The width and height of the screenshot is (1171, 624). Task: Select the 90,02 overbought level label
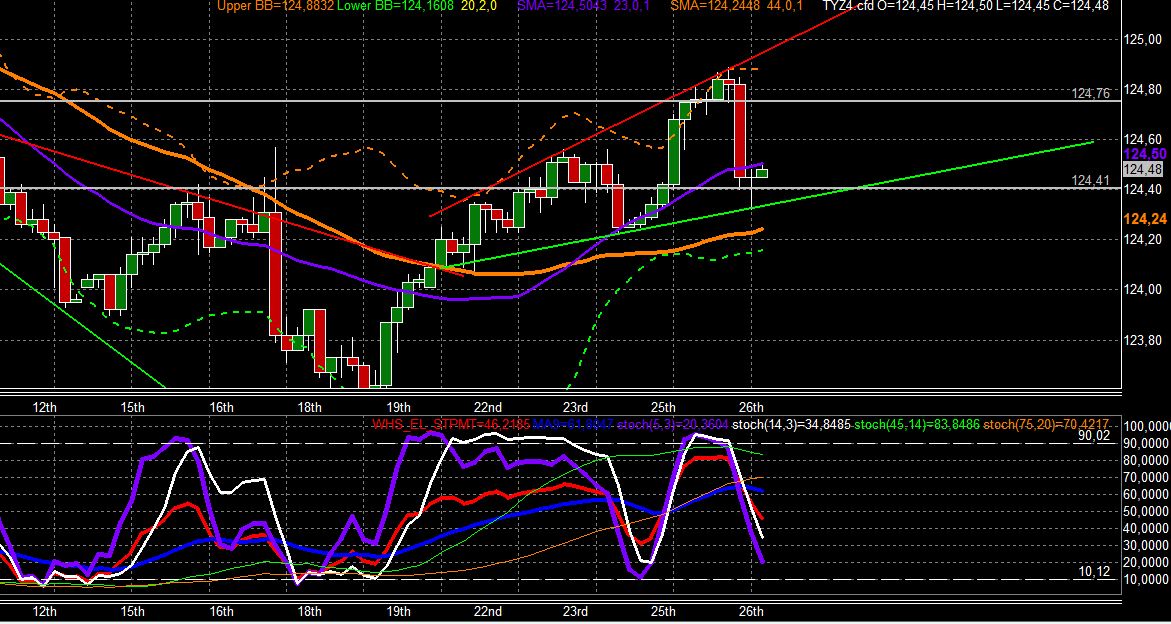tap(1093, 435)
